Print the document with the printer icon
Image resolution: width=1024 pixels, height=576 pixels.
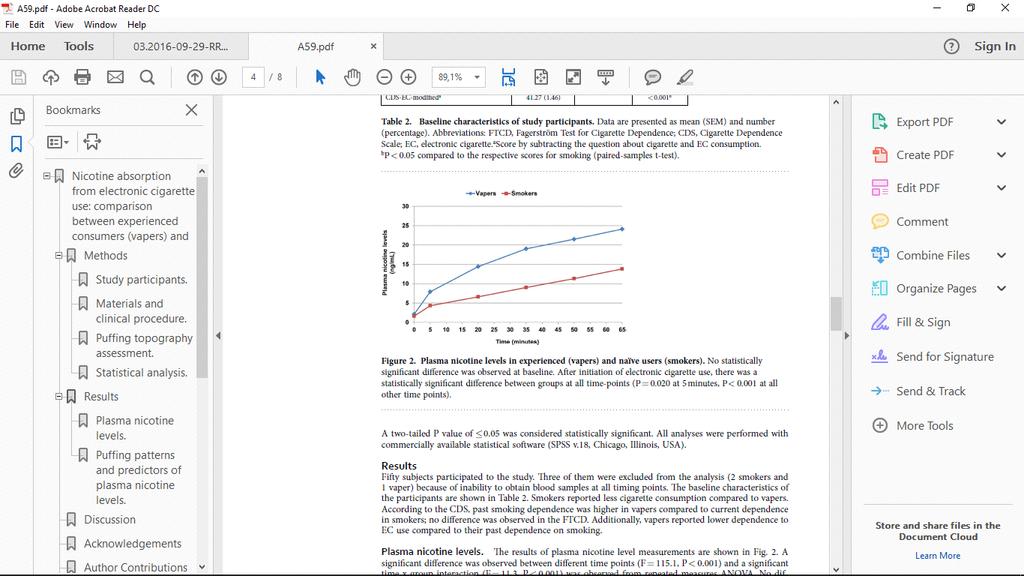click(82, 77)
